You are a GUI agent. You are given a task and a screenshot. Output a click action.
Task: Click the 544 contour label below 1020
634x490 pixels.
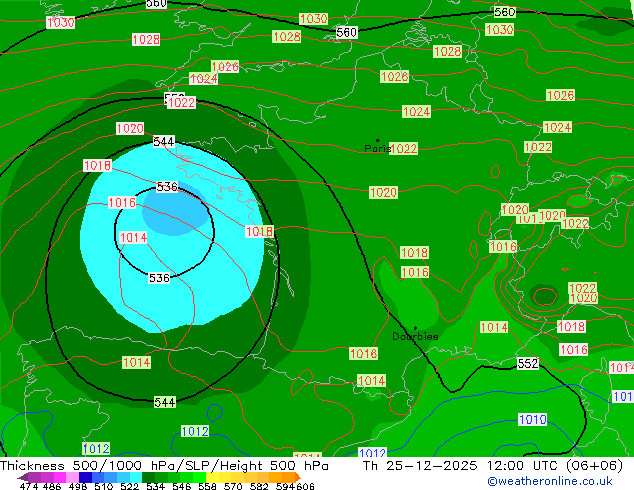164,142
